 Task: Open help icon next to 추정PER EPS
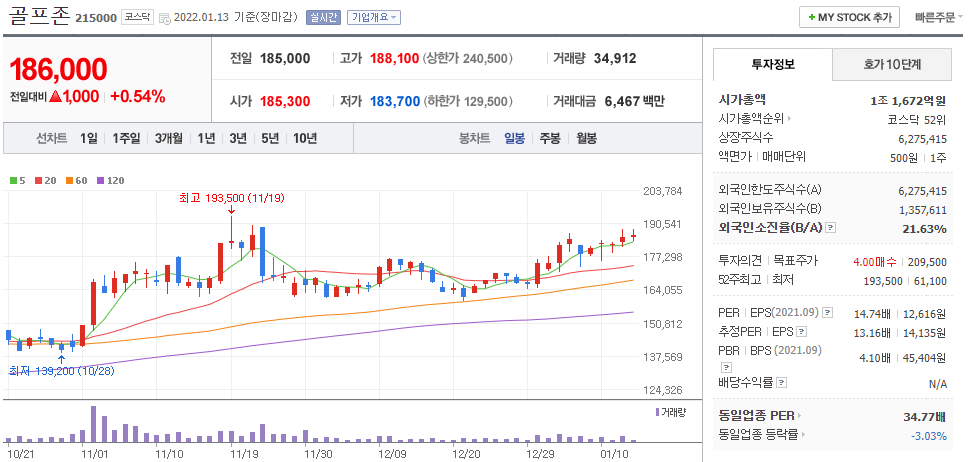tap(802, 333)
